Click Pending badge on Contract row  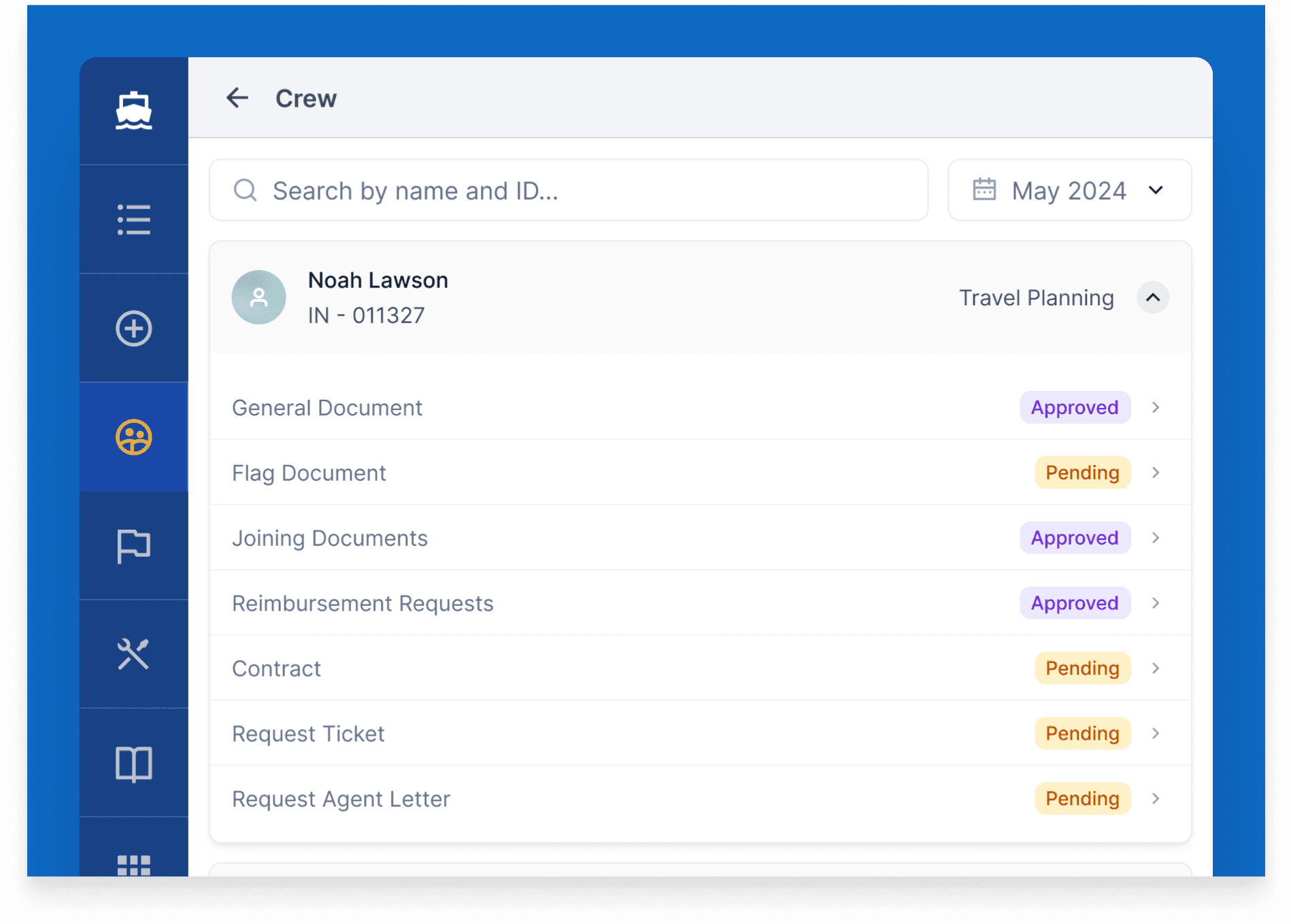[x=1082, y=668]
